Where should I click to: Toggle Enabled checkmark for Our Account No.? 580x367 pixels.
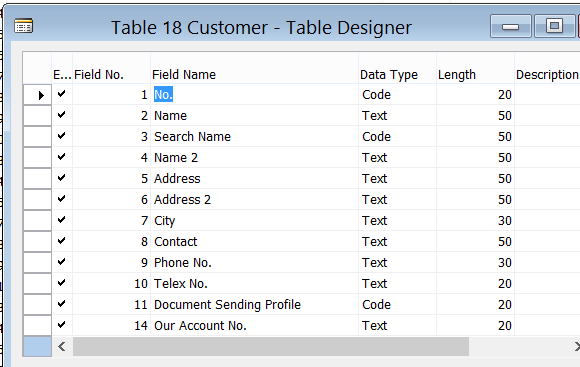tap(62, 325)
